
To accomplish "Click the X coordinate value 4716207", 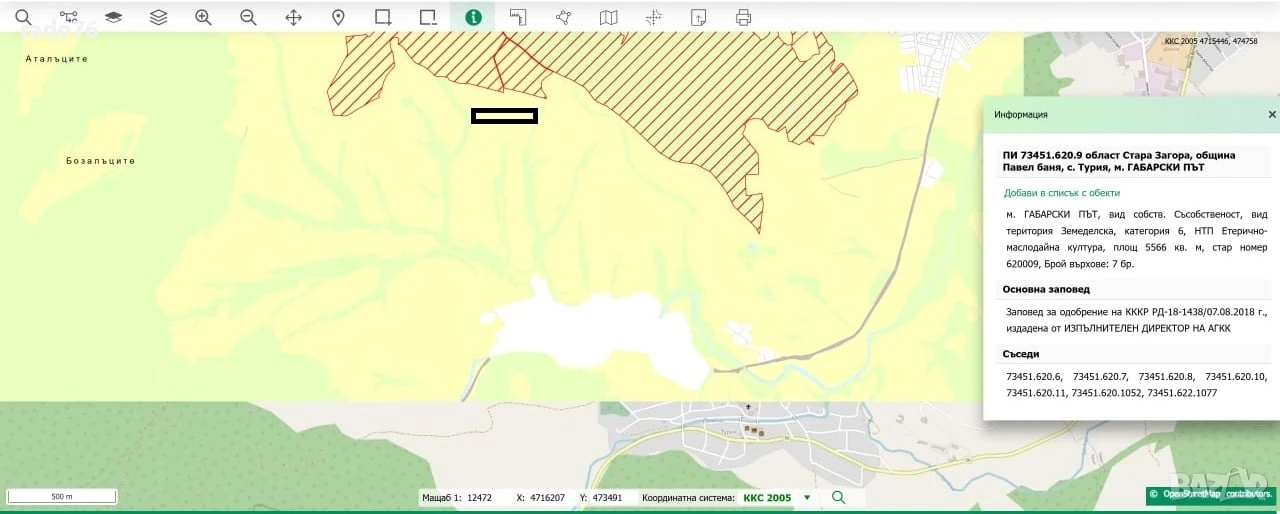I will click(547, 498).
